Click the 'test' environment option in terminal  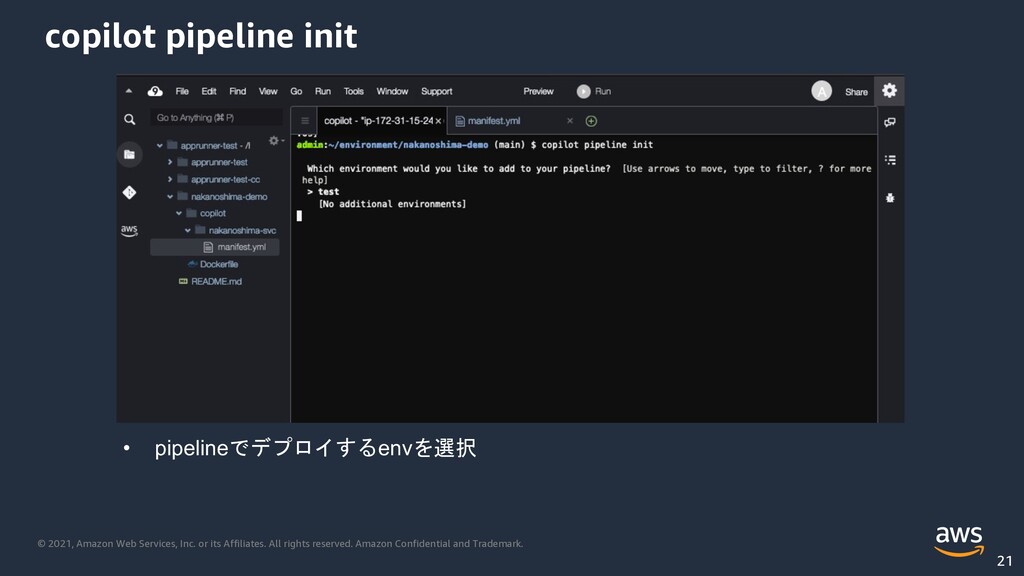[328, 191]
